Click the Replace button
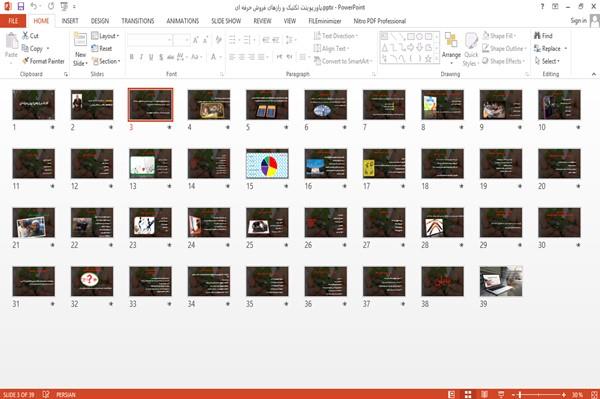Viewport: 600px width, 399px height. [x=550, y=49]
